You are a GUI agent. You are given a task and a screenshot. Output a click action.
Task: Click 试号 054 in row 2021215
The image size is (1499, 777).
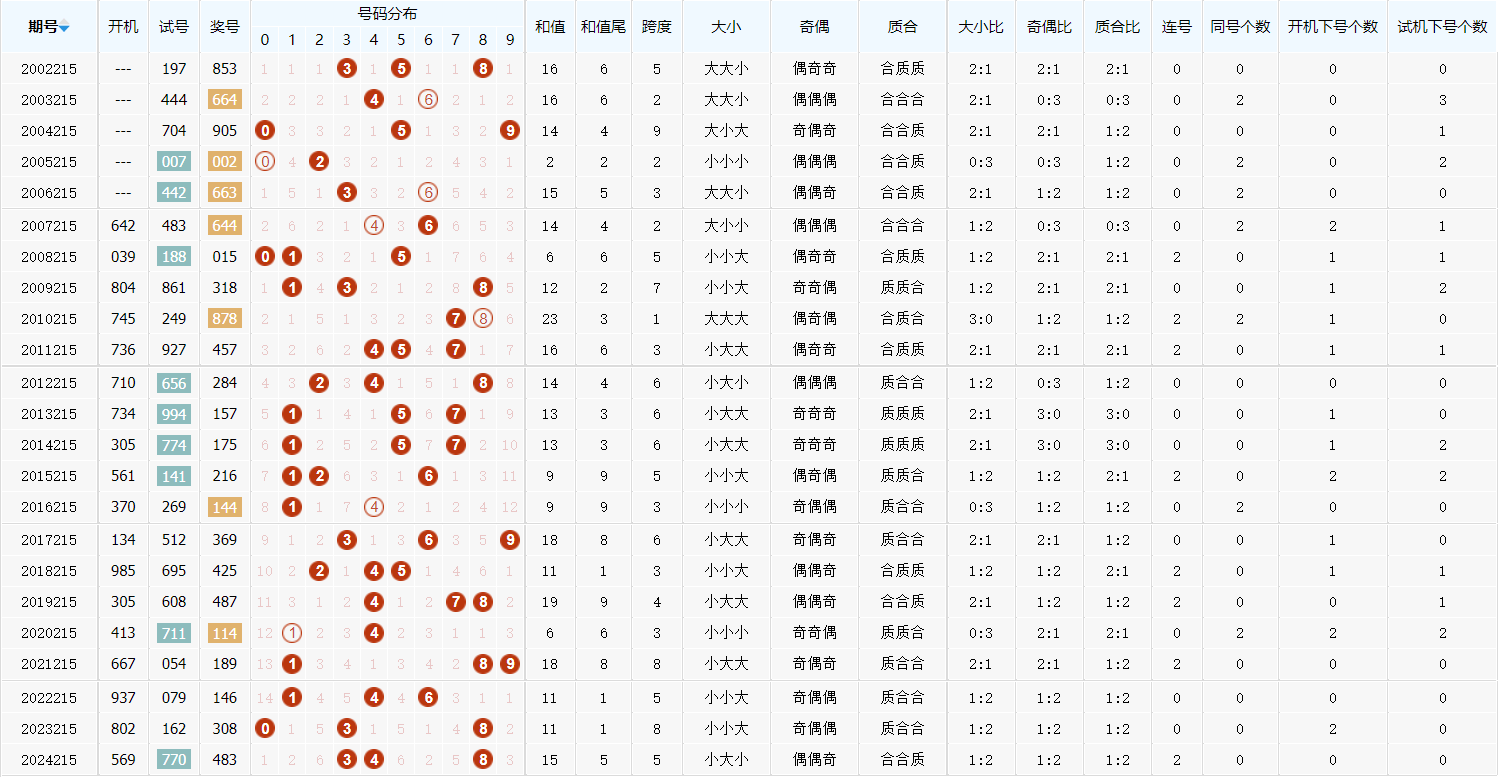coord(174,664)
